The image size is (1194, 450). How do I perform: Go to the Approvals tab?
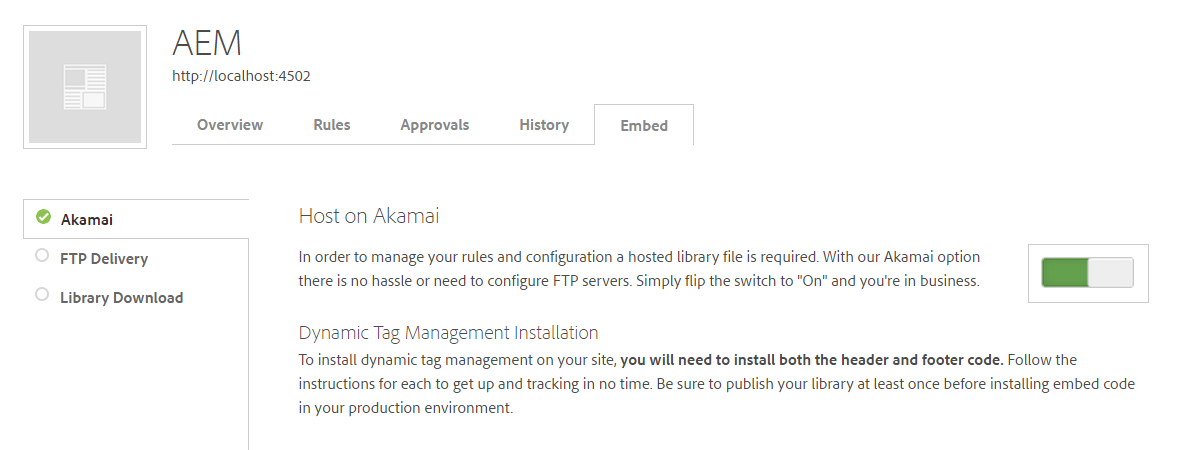[x=434, y=125]
